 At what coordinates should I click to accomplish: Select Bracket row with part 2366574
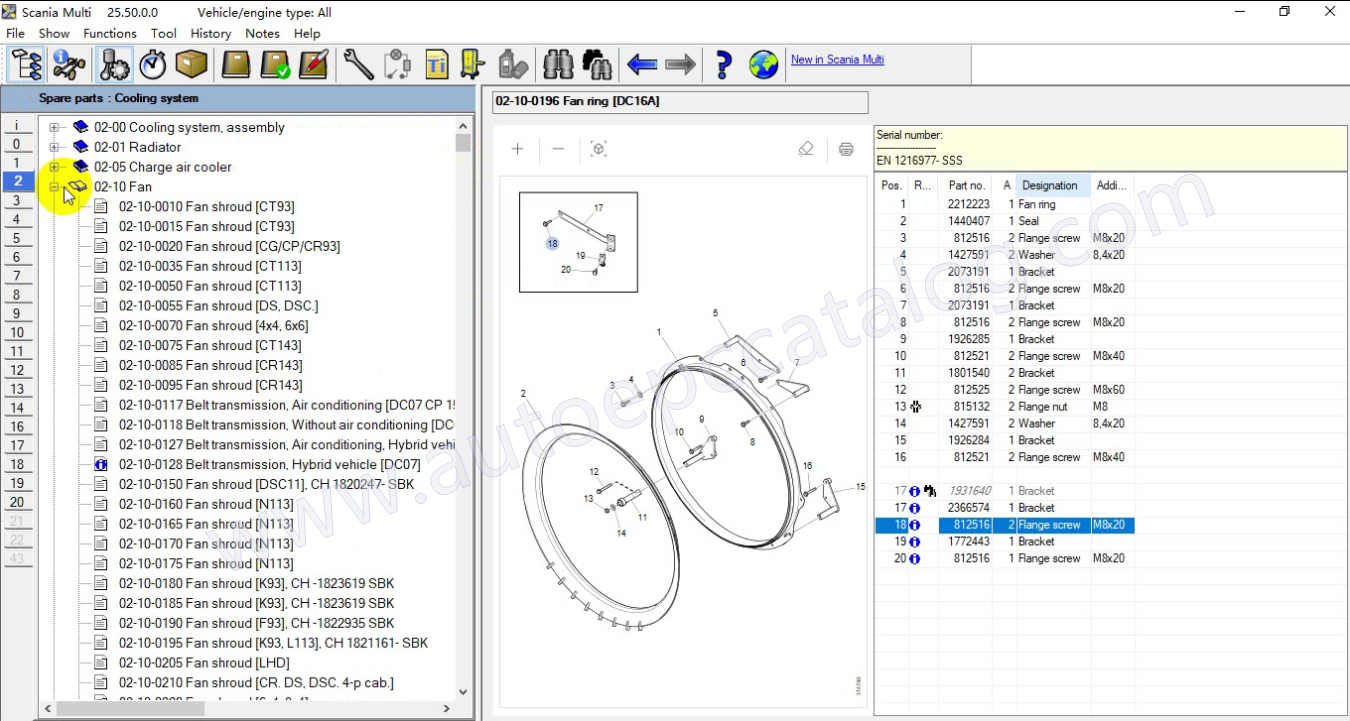pyautogui.click(x=1004, y=508)
